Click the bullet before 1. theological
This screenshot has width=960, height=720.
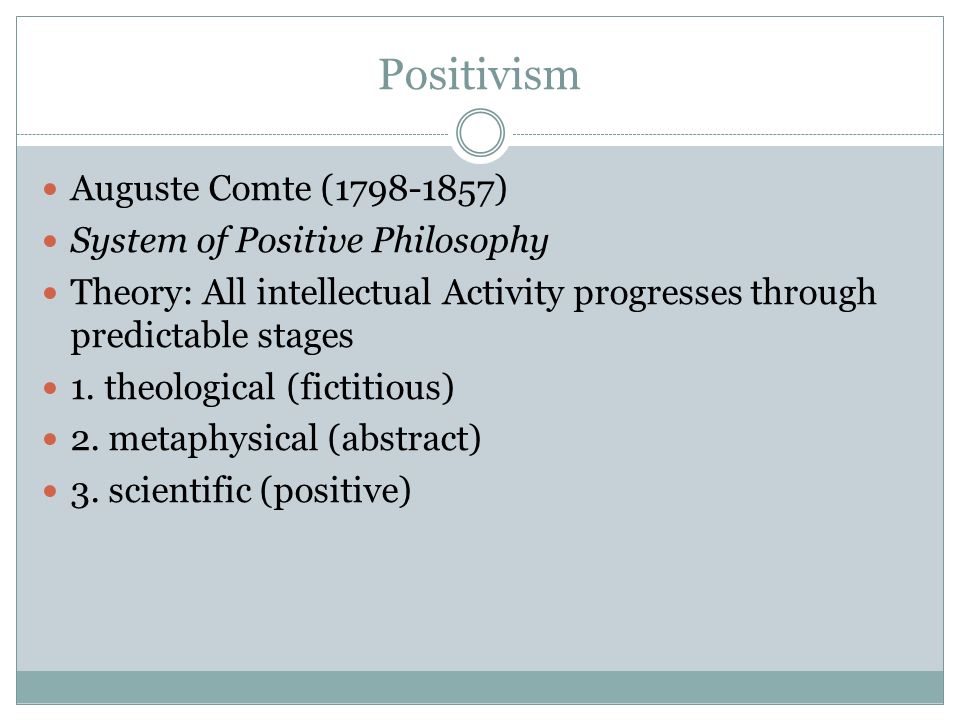point(50,388)
